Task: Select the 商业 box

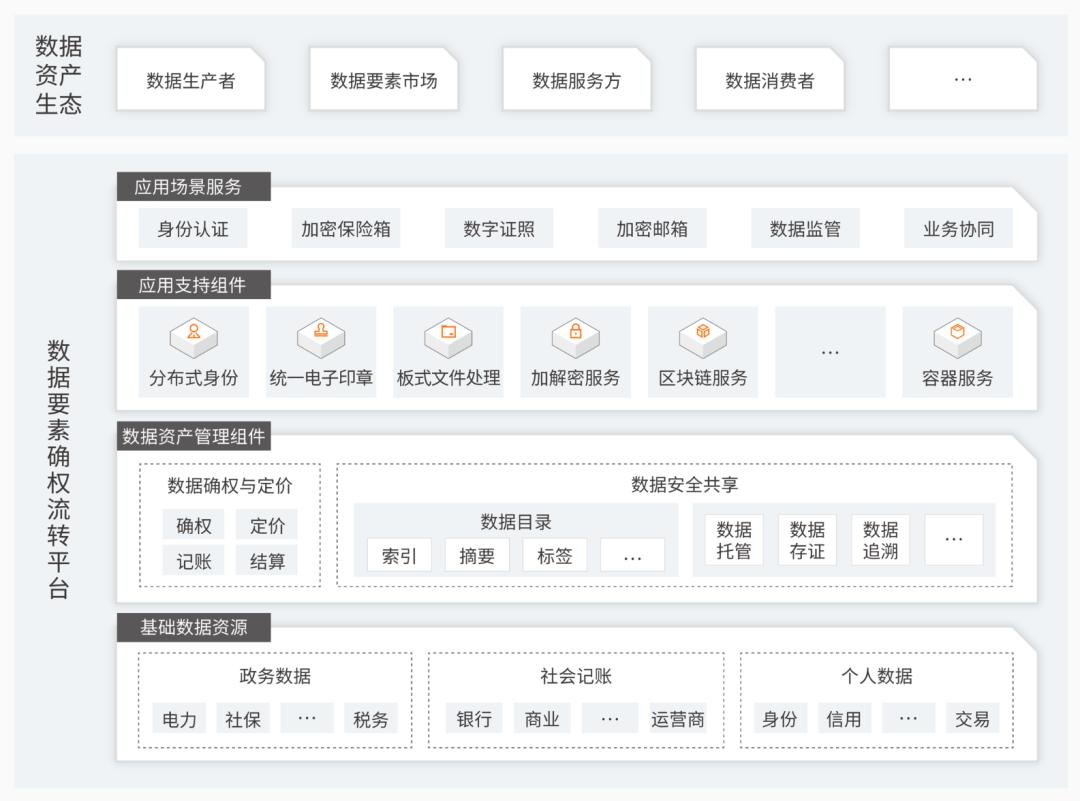Action: [x=542, y=719]
